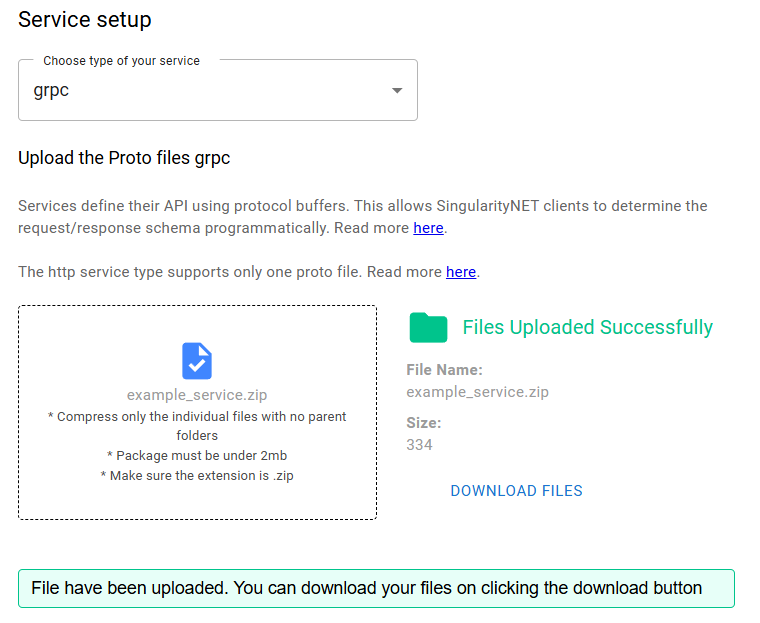Click the 'Make sure the extension is .zip' note
This screenshot has height=623, width=760.
[197, 476]
